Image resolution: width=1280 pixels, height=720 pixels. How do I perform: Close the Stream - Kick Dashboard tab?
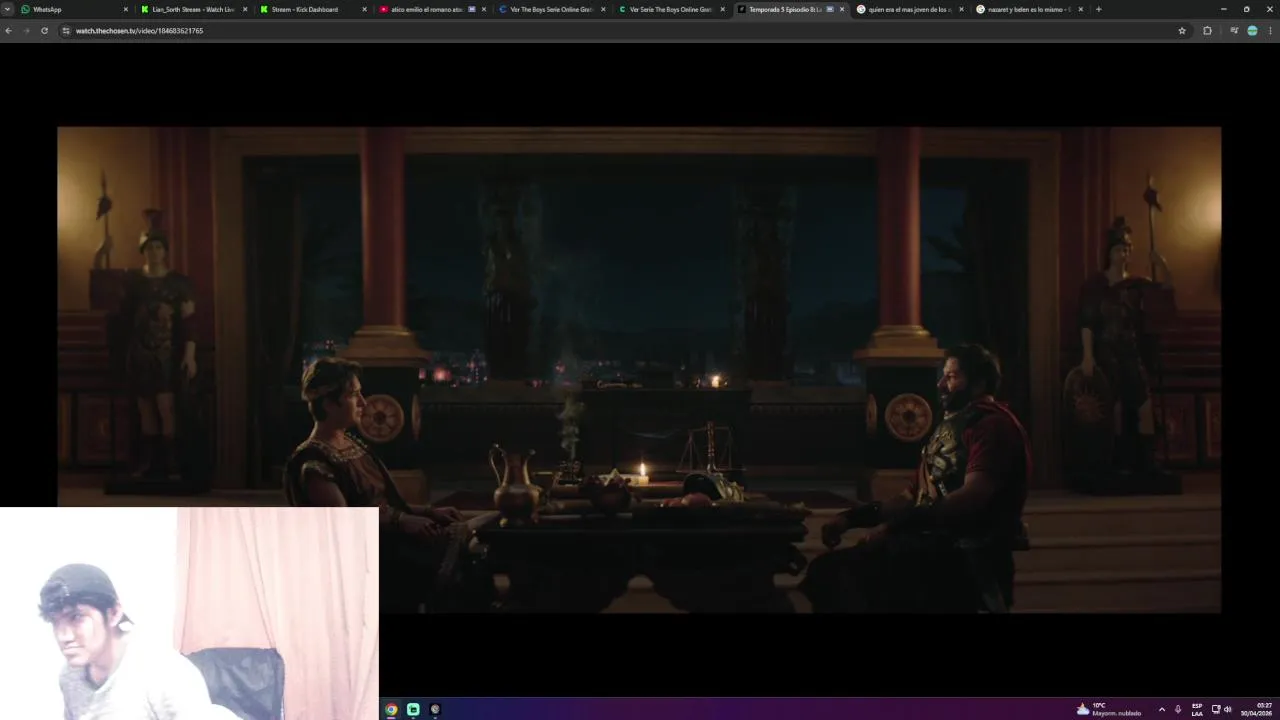point(364,9)
